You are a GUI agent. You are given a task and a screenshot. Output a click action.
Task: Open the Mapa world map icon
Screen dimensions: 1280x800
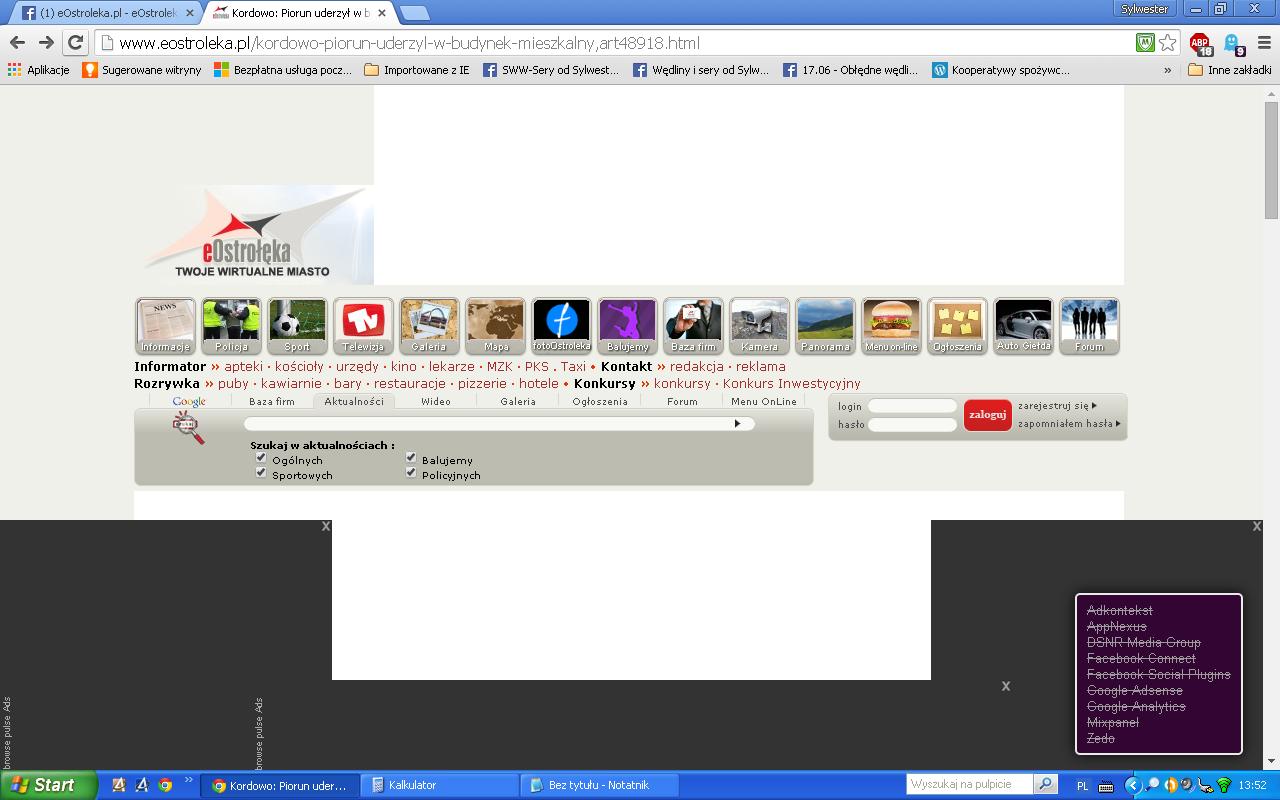(x=495, y=324)
